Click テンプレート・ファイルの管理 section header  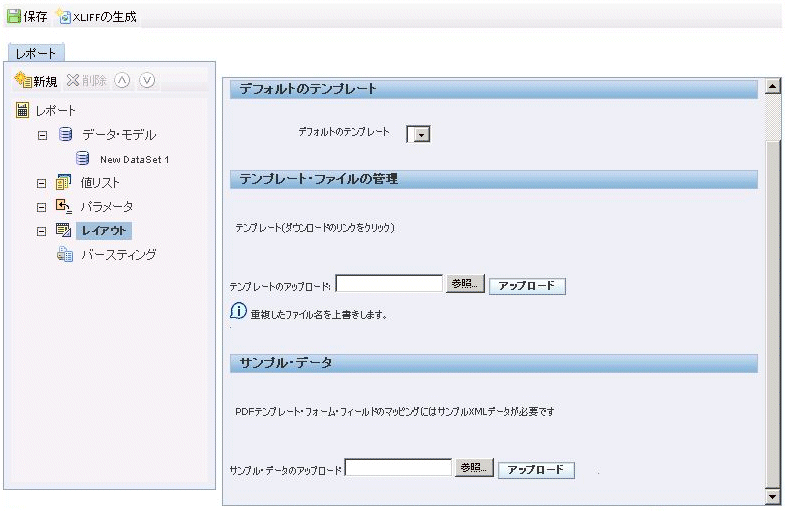(494, 179)
